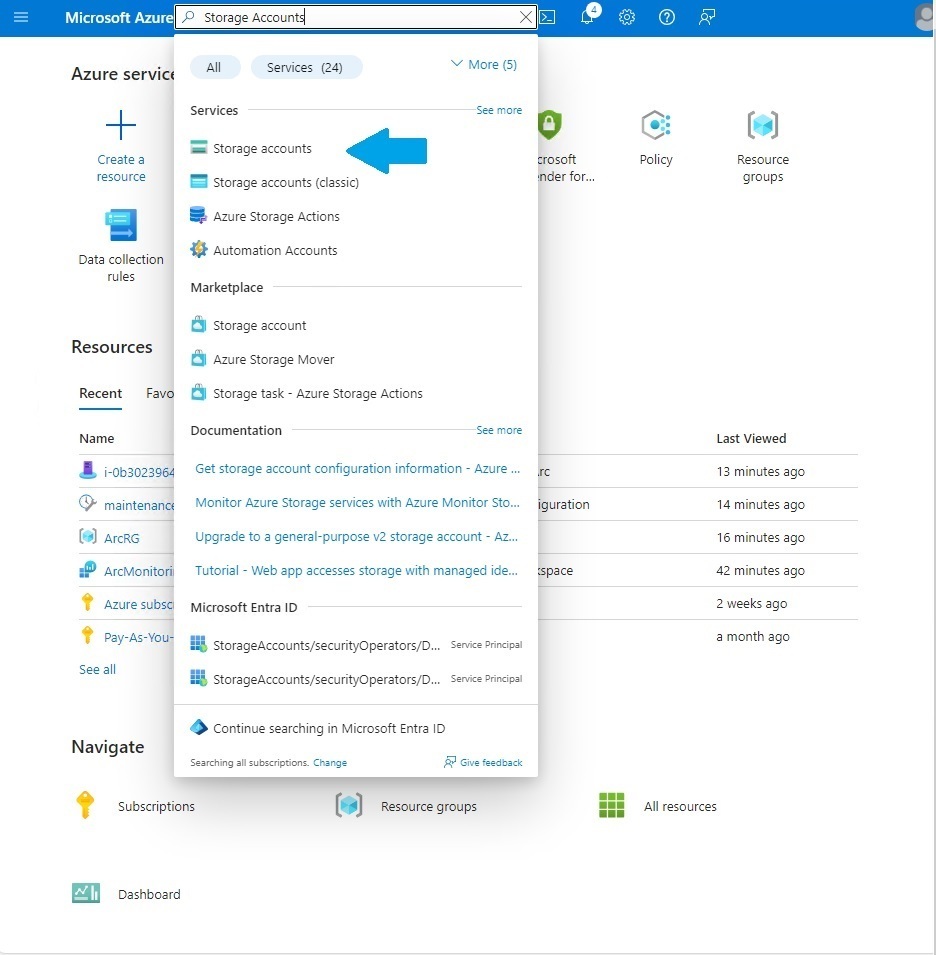Click inside the Storage Accounts search field
This screenshot has height=955, width=936.
(356, 17)
